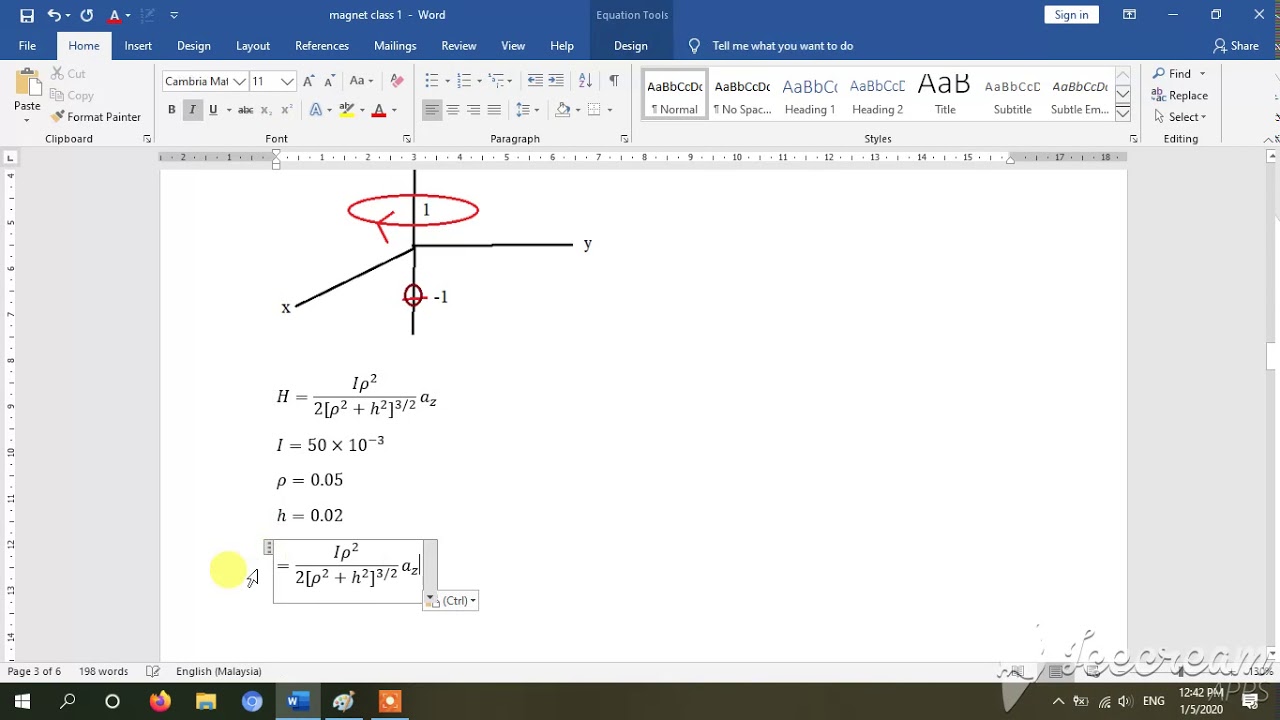Image resolution: width=1280 pixels, height=720 pixels.
Task: Switch to the Insert tab
Action: (x=138, y=46)
